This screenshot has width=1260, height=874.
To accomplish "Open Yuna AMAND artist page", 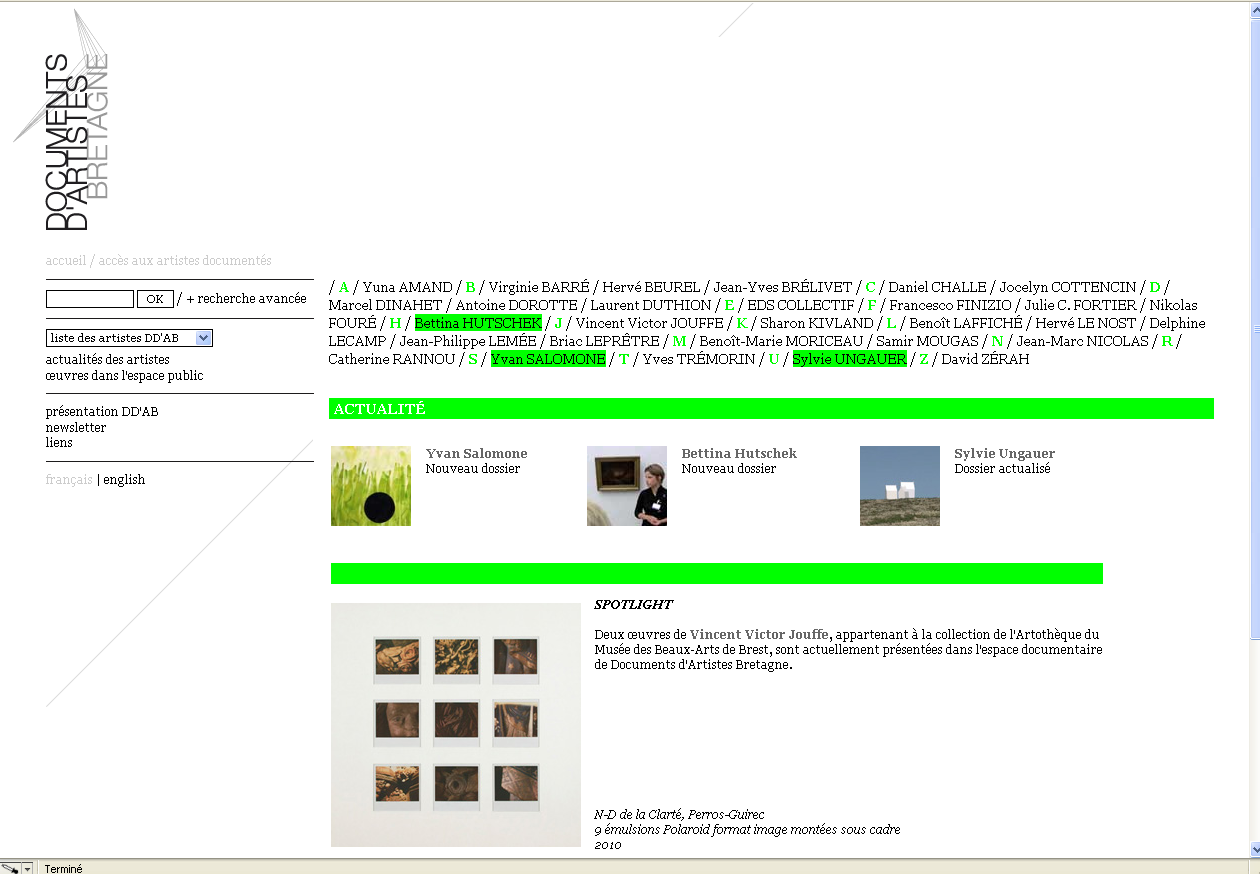I will coord(407,287).
